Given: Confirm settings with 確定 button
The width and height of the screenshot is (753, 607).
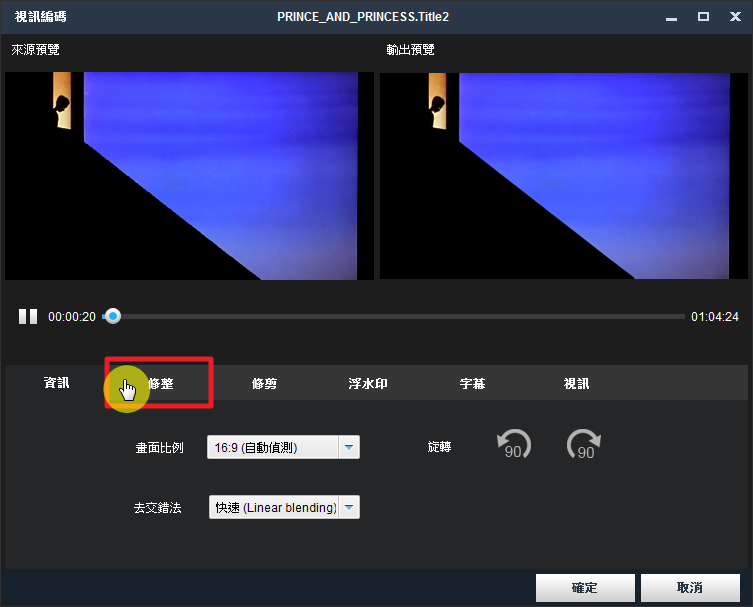Looking at the screenshot, I should point(585,587).
